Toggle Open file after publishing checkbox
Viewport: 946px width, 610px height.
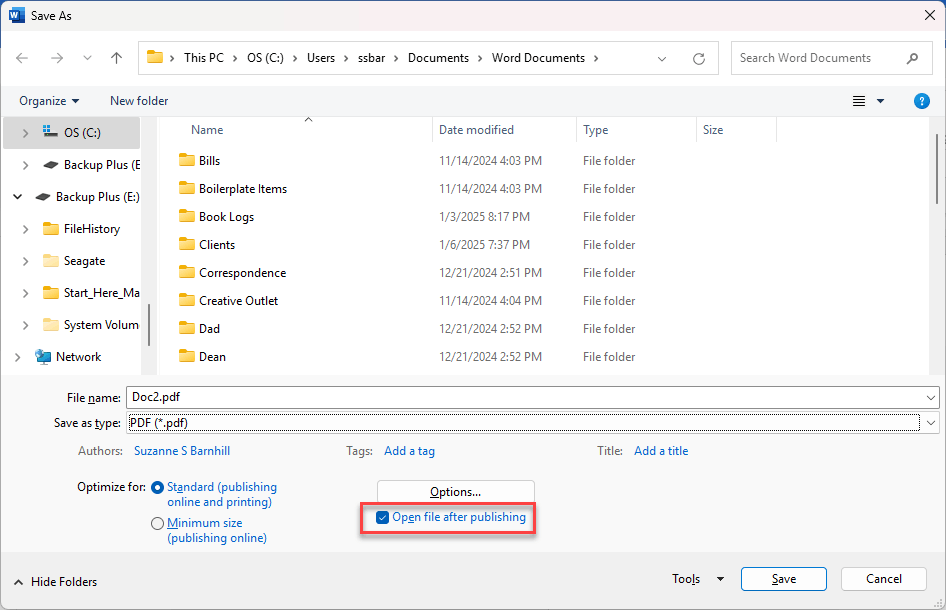[382, 517]
